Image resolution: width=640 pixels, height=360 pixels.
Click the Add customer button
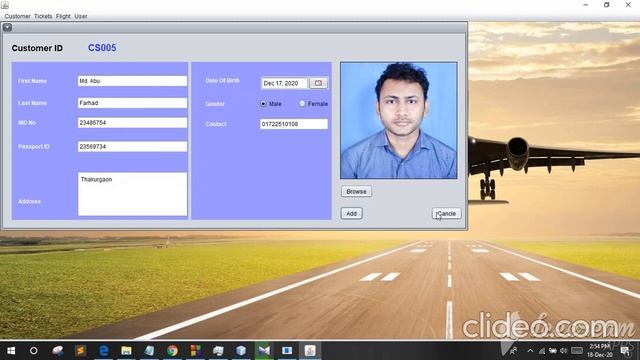351,213
